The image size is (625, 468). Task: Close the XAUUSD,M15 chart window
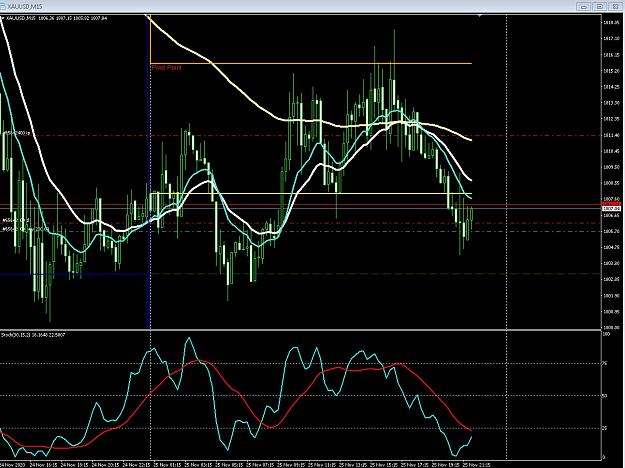tap(616, 6)
